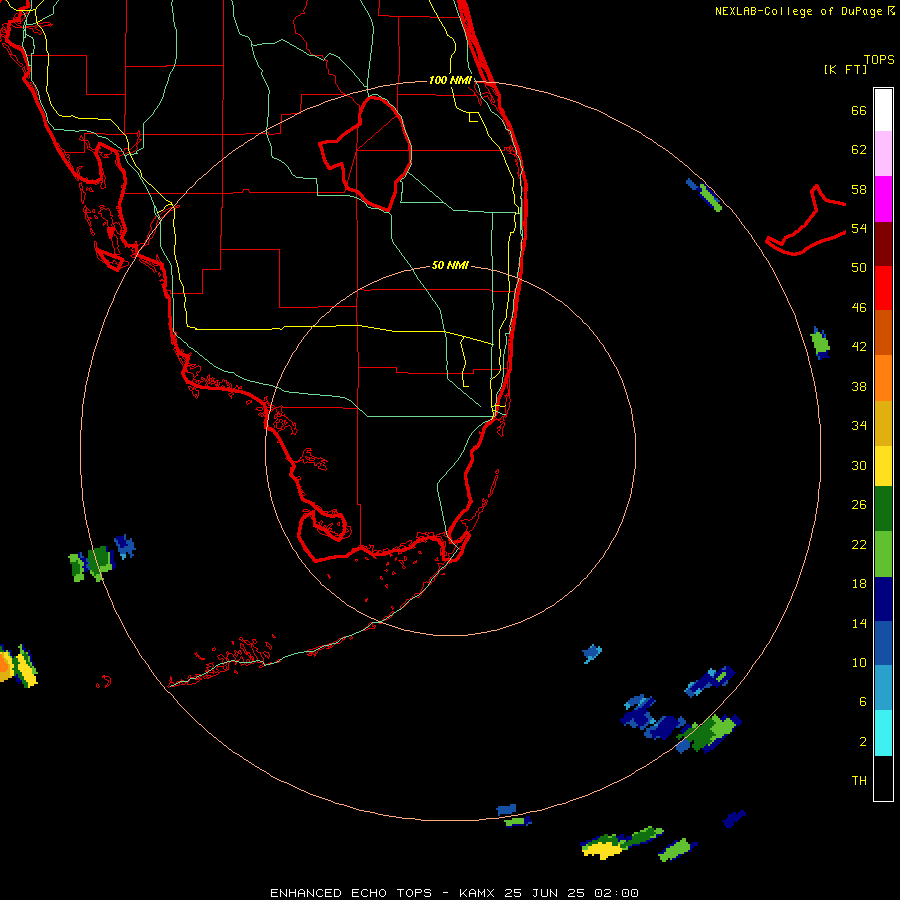
Task: Click the legend value '66'
Action: (x=859, y=111)
